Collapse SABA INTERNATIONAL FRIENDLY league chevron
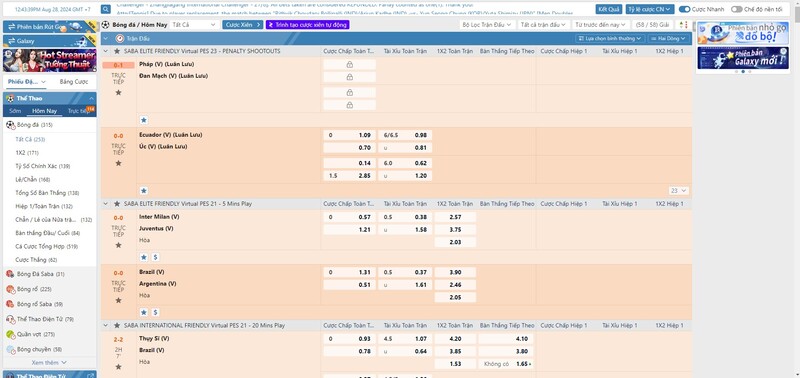800x378 pixels. 106,325
